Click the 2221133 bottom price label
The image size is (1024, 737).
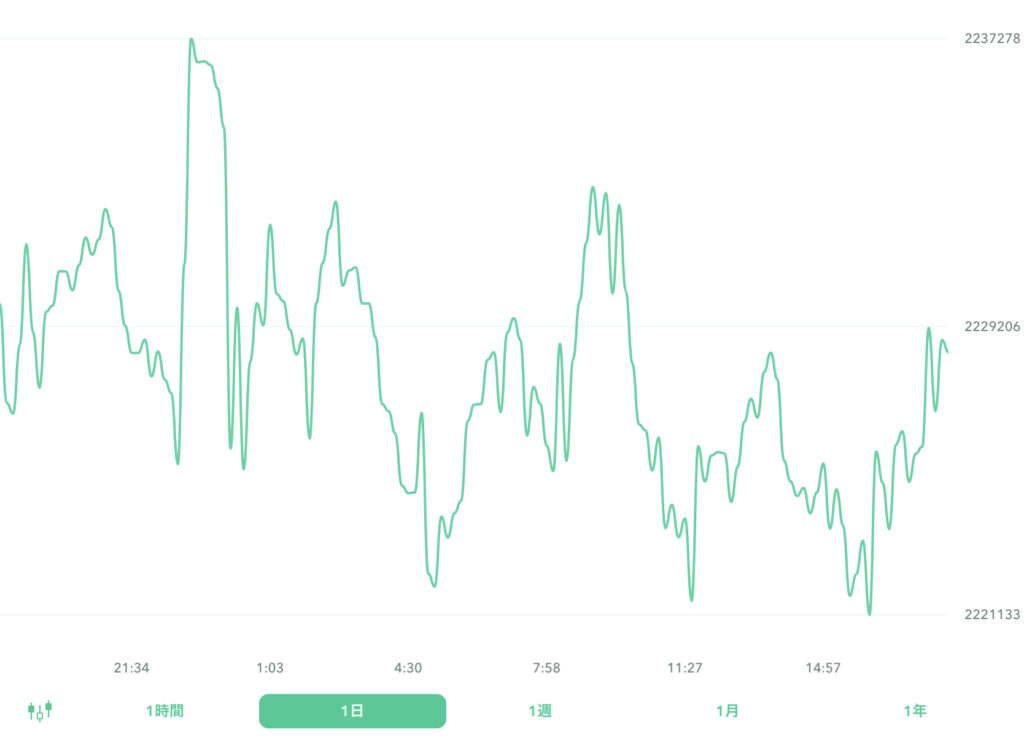(x=992, y=614)
